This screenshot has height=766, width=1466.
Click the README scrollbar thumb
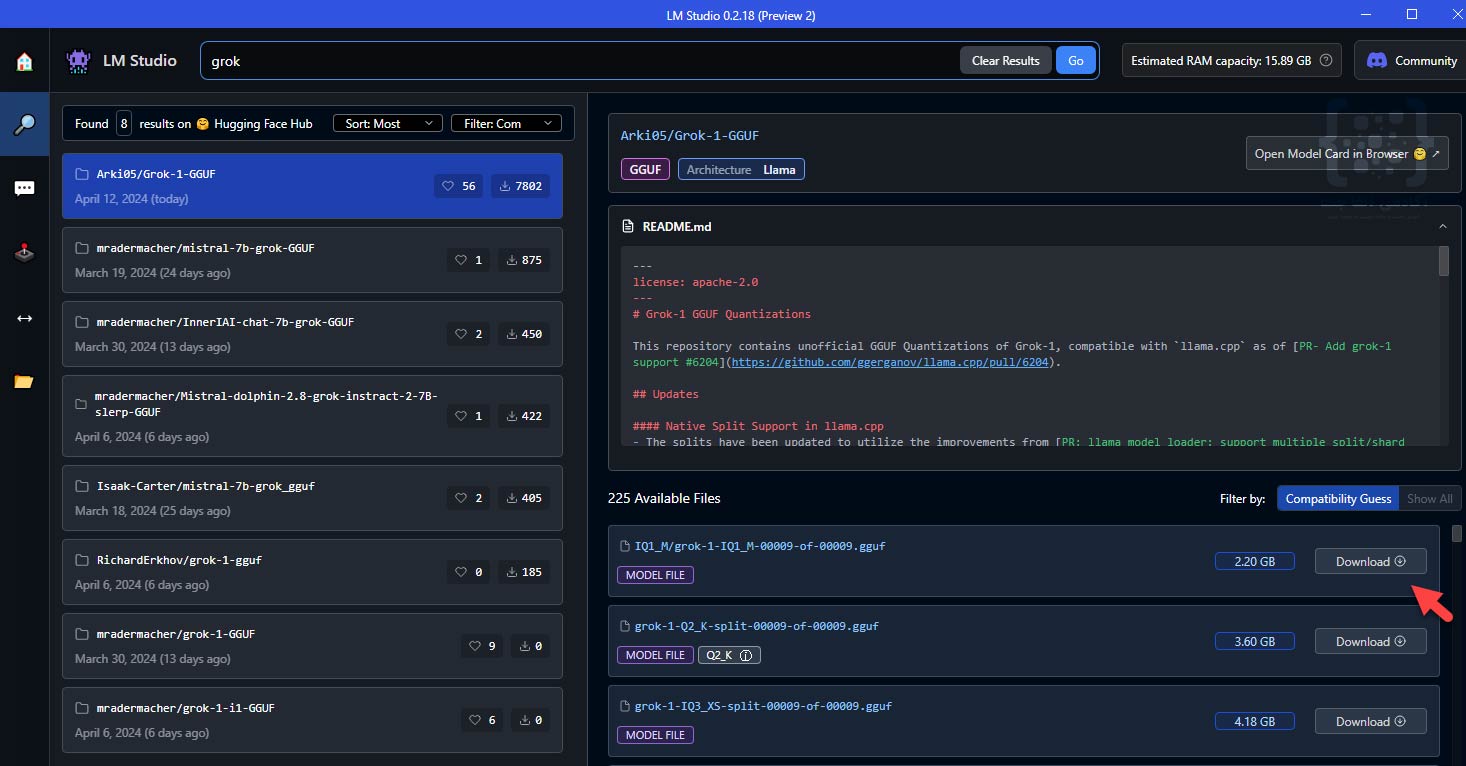pyautogui.click(x=1444, y=261)
